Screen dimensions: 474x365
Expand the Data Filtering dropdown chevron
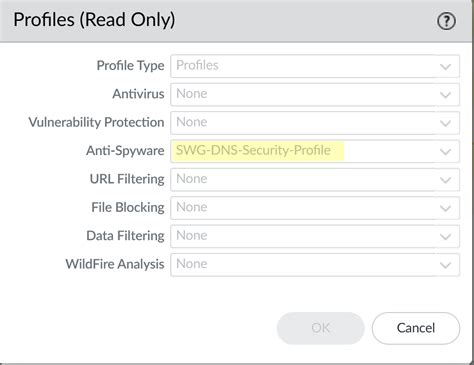[446, 237]
